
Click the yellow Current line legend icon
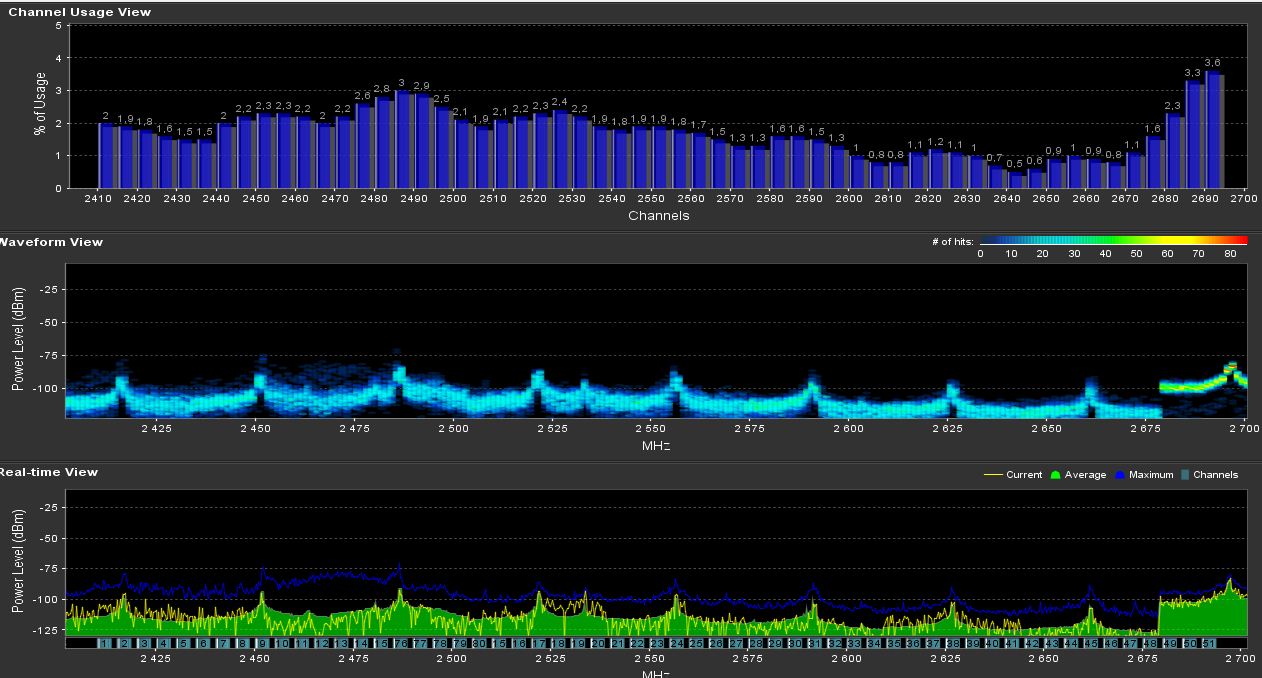point(995,475)
